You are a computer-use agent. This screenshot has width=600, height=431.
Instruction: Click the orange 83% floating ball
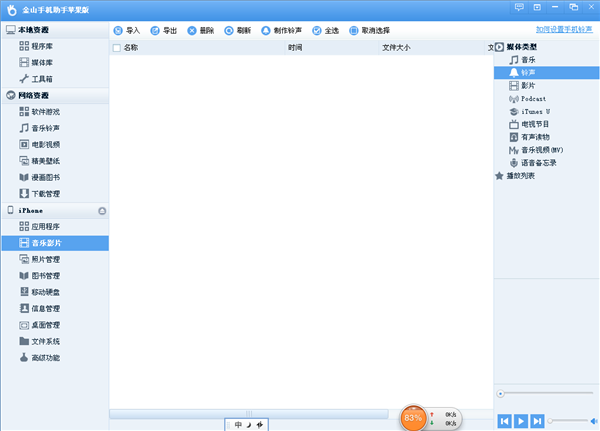pos(413,418)
